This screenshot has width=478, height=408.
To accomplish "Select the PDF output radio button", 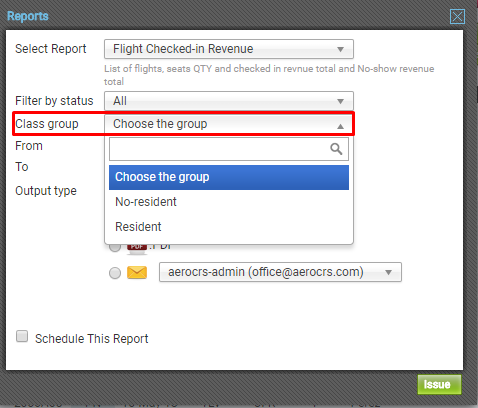I will coord(115,247).
